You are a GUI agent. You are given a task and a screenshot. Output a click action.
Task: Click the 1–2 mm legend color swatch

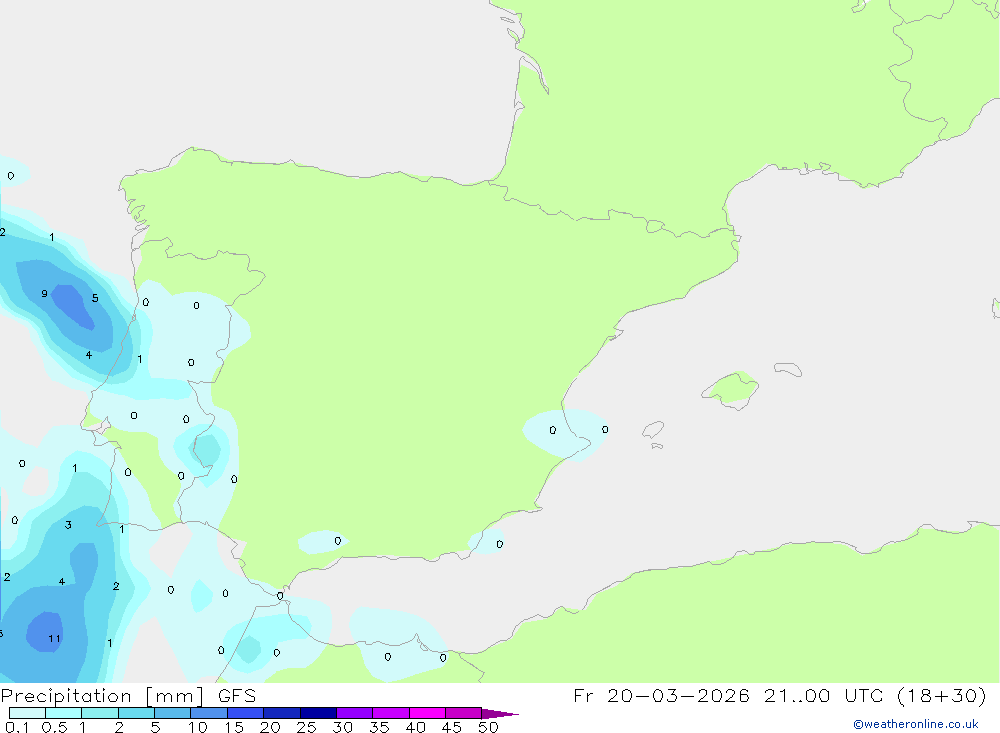pyautogui.click(x=99, y=713)
